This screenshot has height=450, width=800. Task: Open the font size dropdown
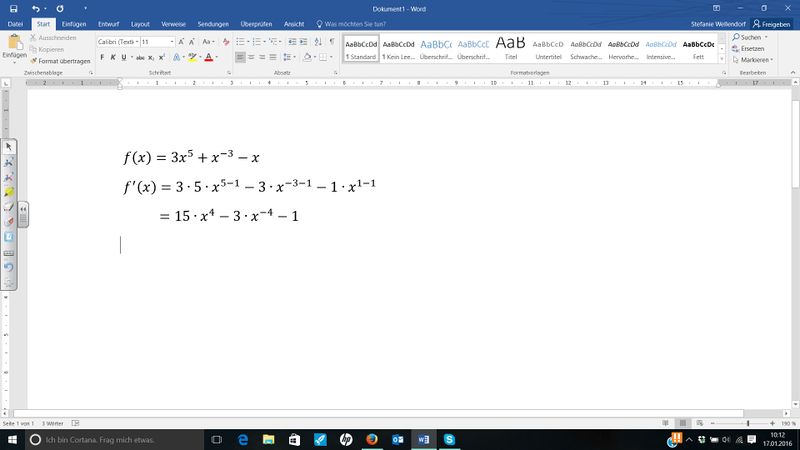[172, 42]
